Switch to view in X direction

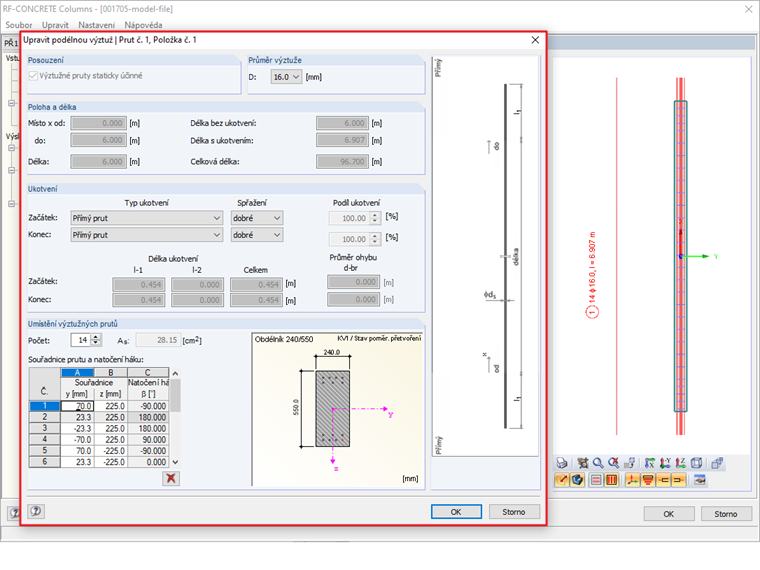(x=650, y=463)
